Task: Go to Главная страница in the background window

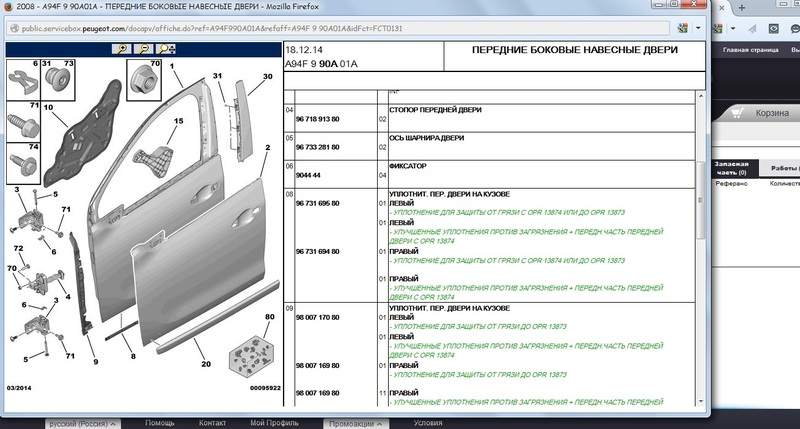Action: [751, 50]
